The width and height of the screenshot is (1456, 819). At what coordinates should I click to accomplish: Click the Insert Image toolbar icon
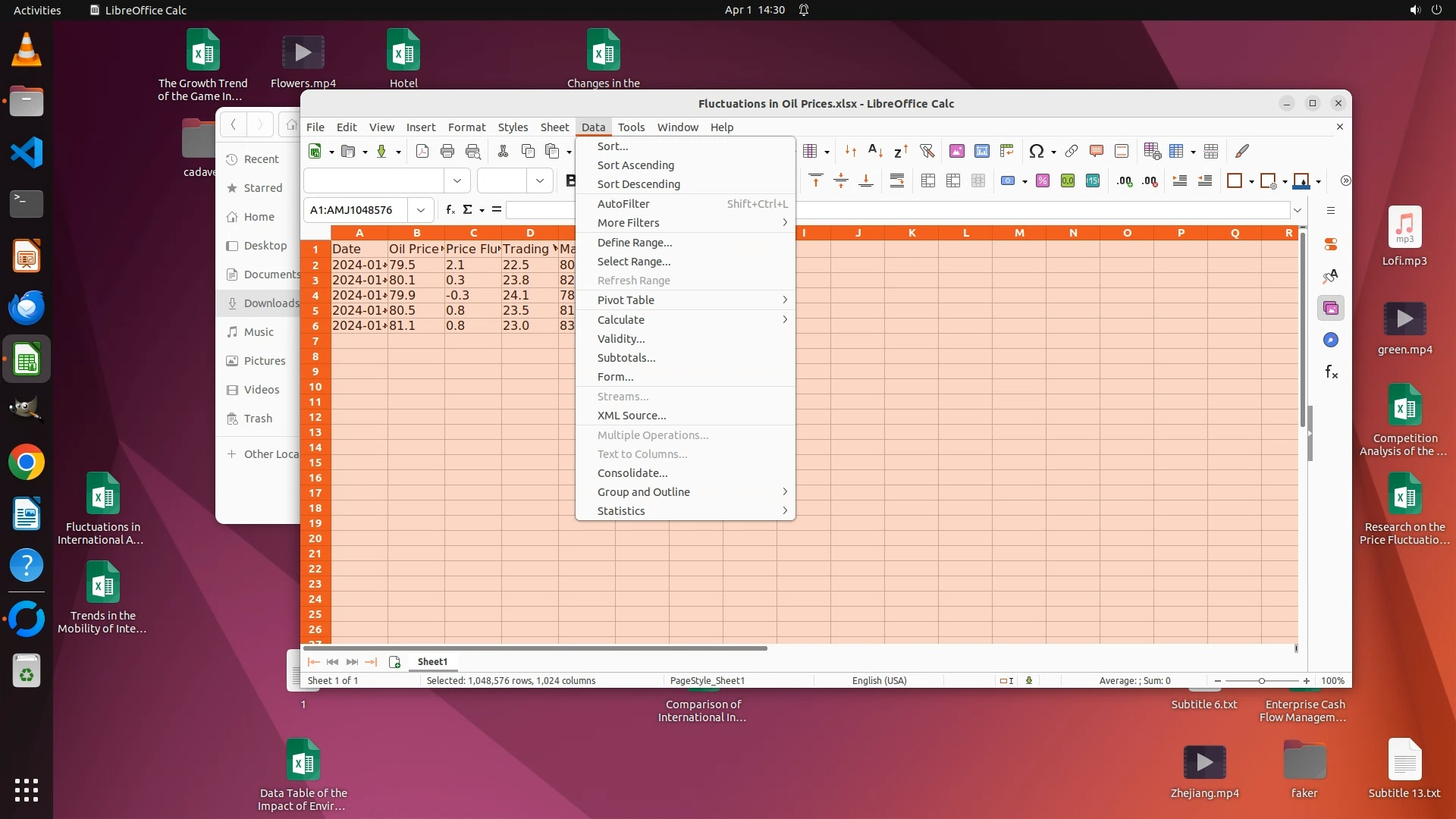pos(957,151)
